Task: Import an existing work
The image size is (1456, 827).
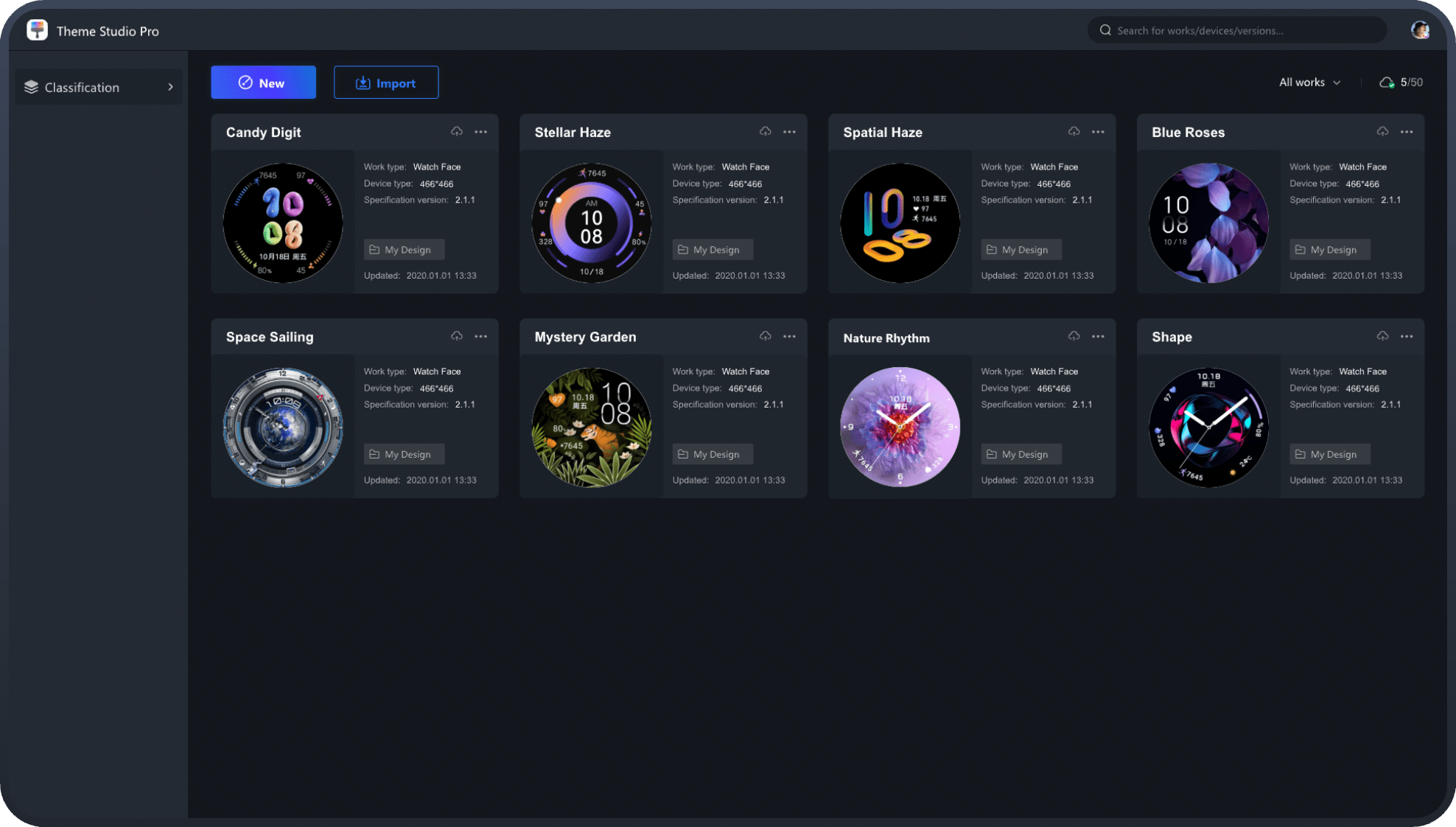Action: 386,82
